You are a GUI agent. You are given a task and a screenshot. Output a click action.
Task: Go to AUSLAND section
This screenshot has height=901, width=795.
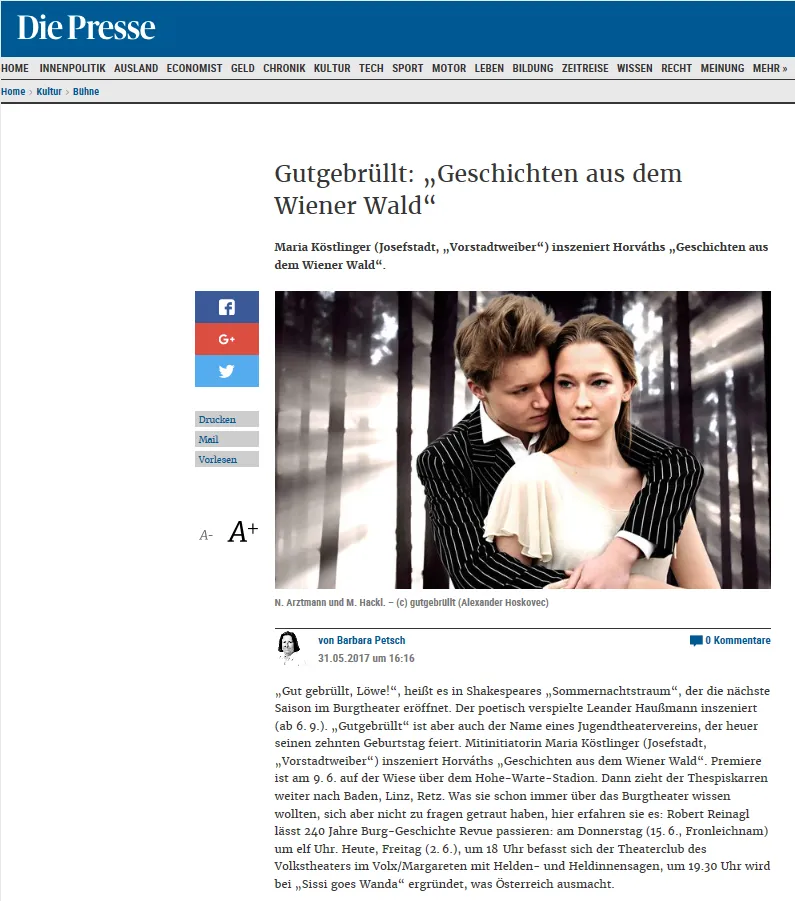click(x=136, y=68)
